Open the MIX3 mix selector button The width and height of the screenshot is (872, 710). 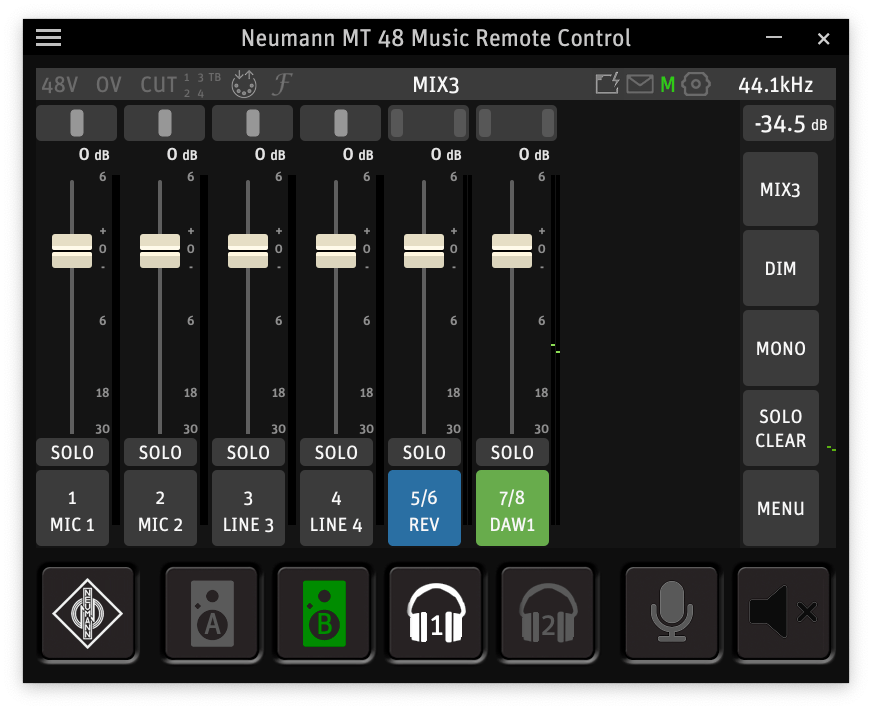coord(780,189)
